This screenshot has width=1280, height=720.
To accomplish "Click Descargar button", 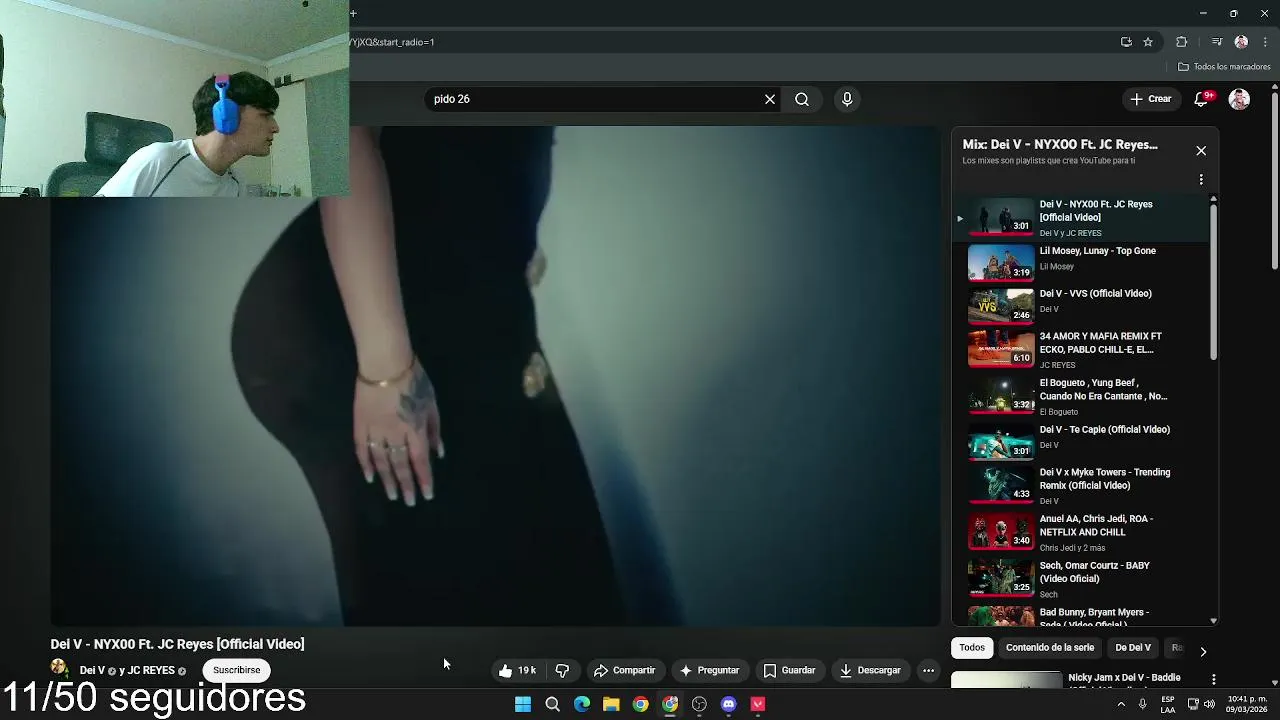I will pos(870,670).
